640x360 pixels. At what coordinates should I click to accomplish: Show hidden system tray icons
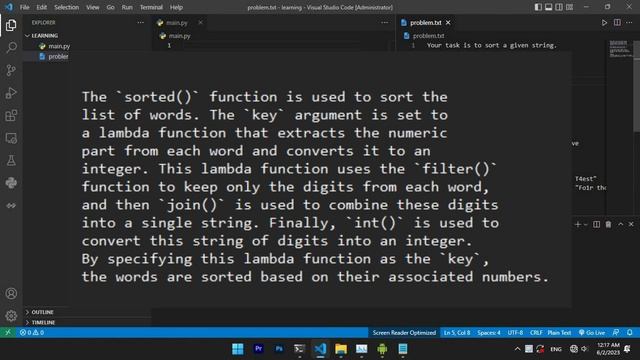coord(517,349)
